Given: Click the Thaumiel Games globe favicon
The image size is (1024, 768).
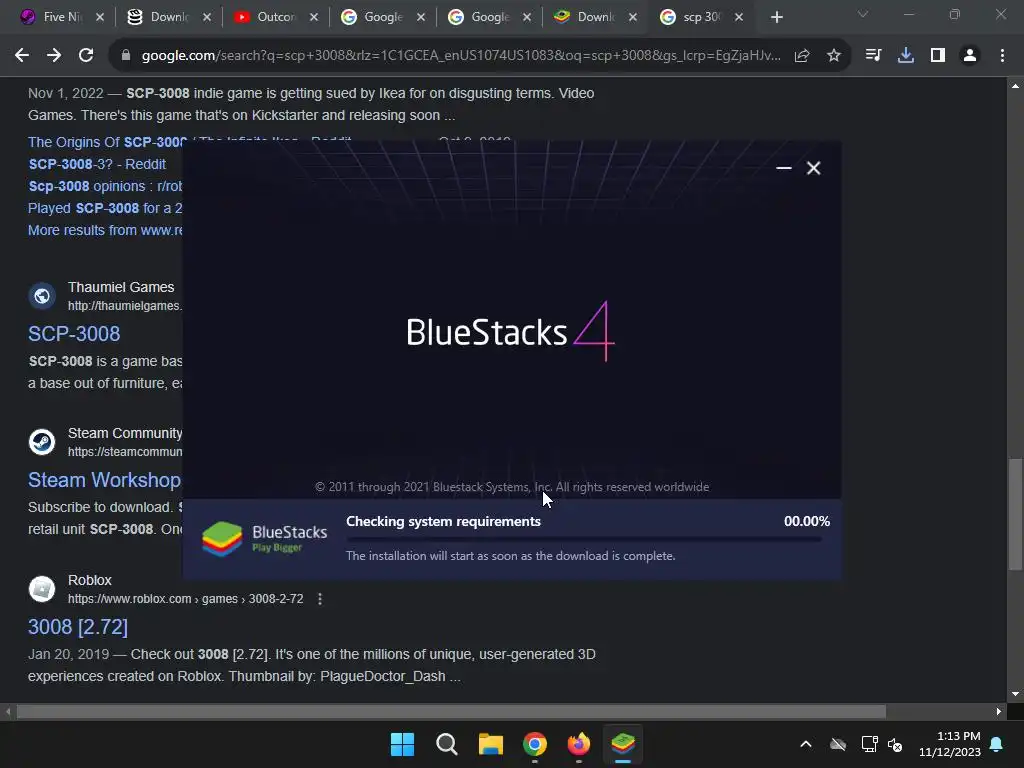Looking at the screenshot, I should [42, 296].
